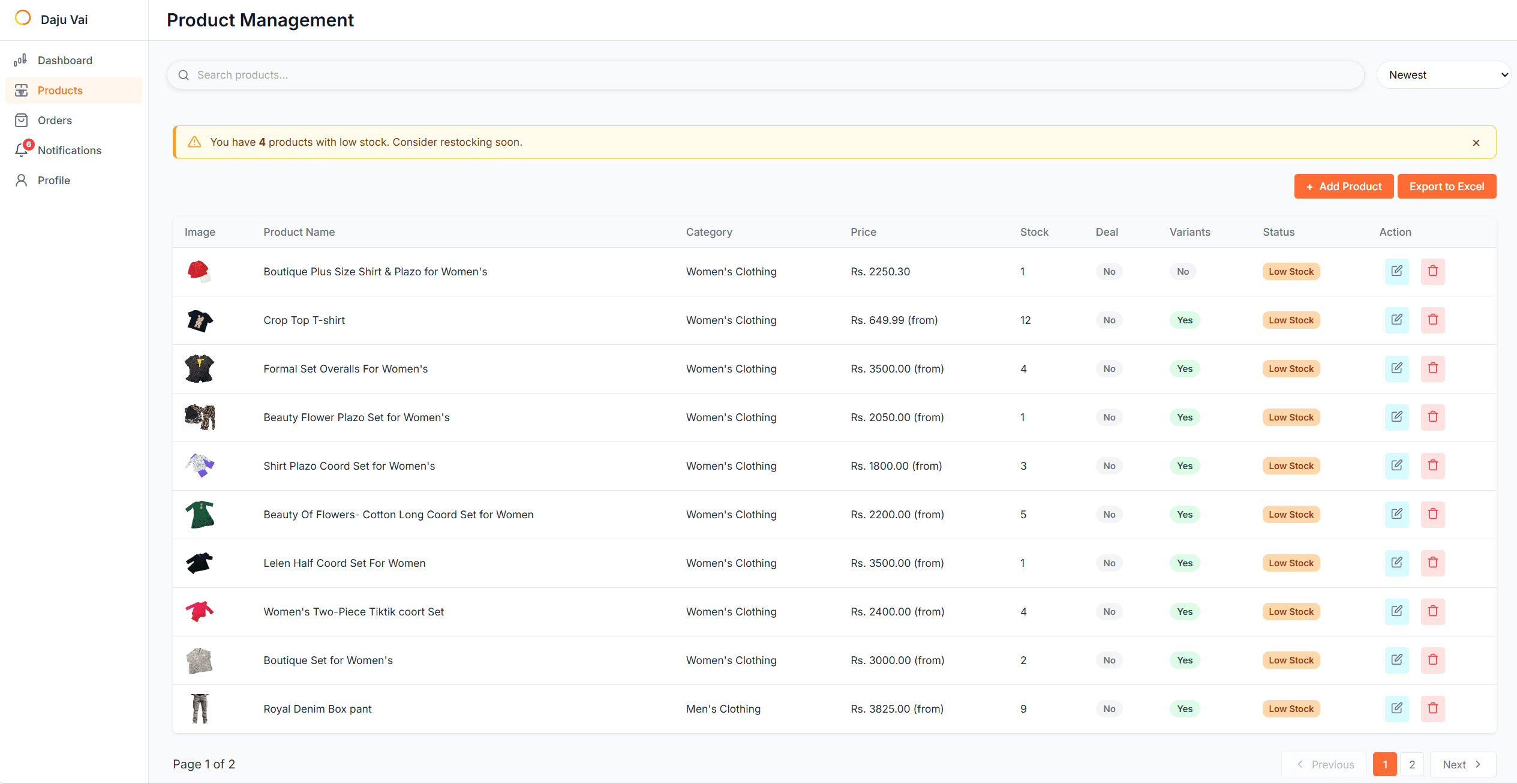
Task: Edit Beauty Of Flowers Cotton Long Coord Set
Action: tap(1396, 514)
